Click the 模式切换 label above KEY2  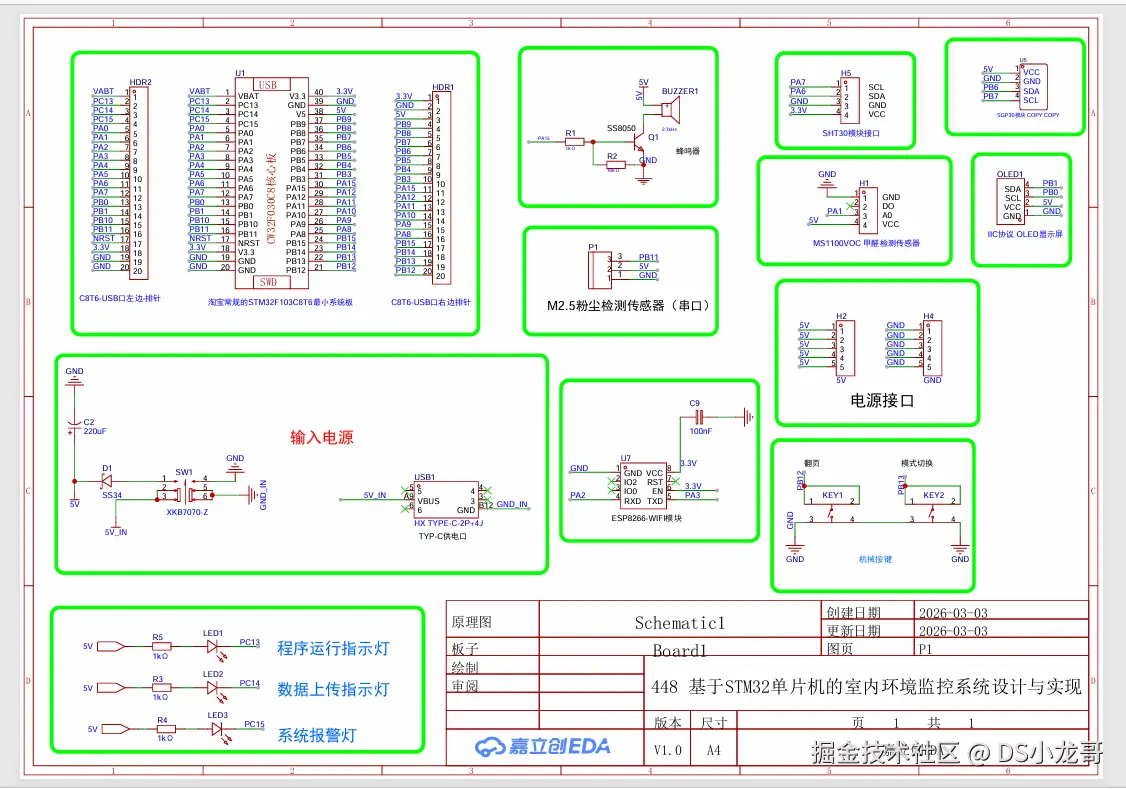click(x=917, y=463)
